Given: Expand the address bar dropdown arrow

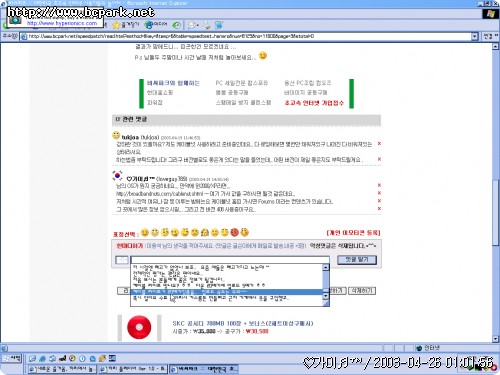Looking at the screenshot, I should (475, 36).
